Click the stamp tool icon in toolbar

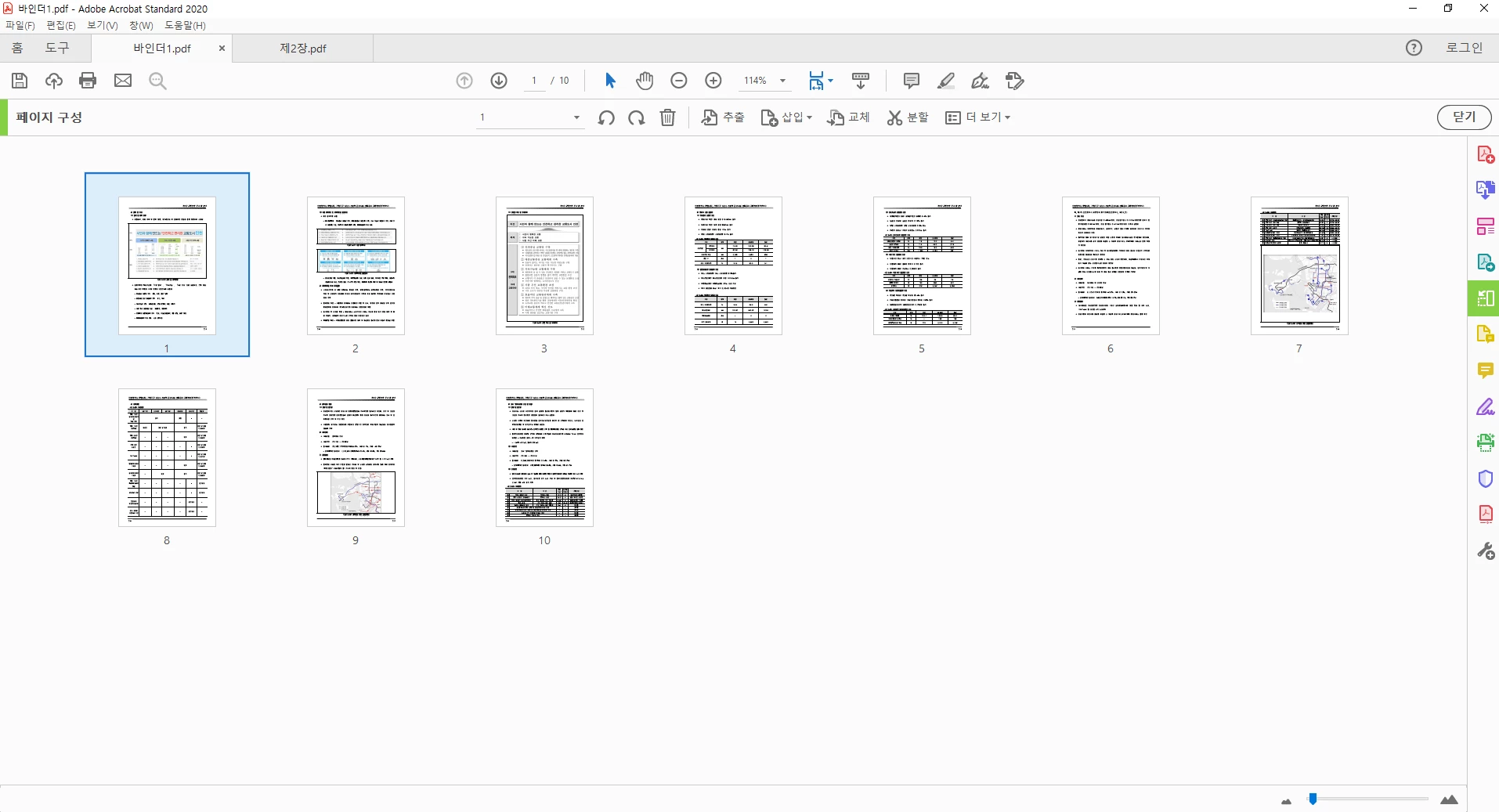pyautogui.click(x=1015, y=81)
